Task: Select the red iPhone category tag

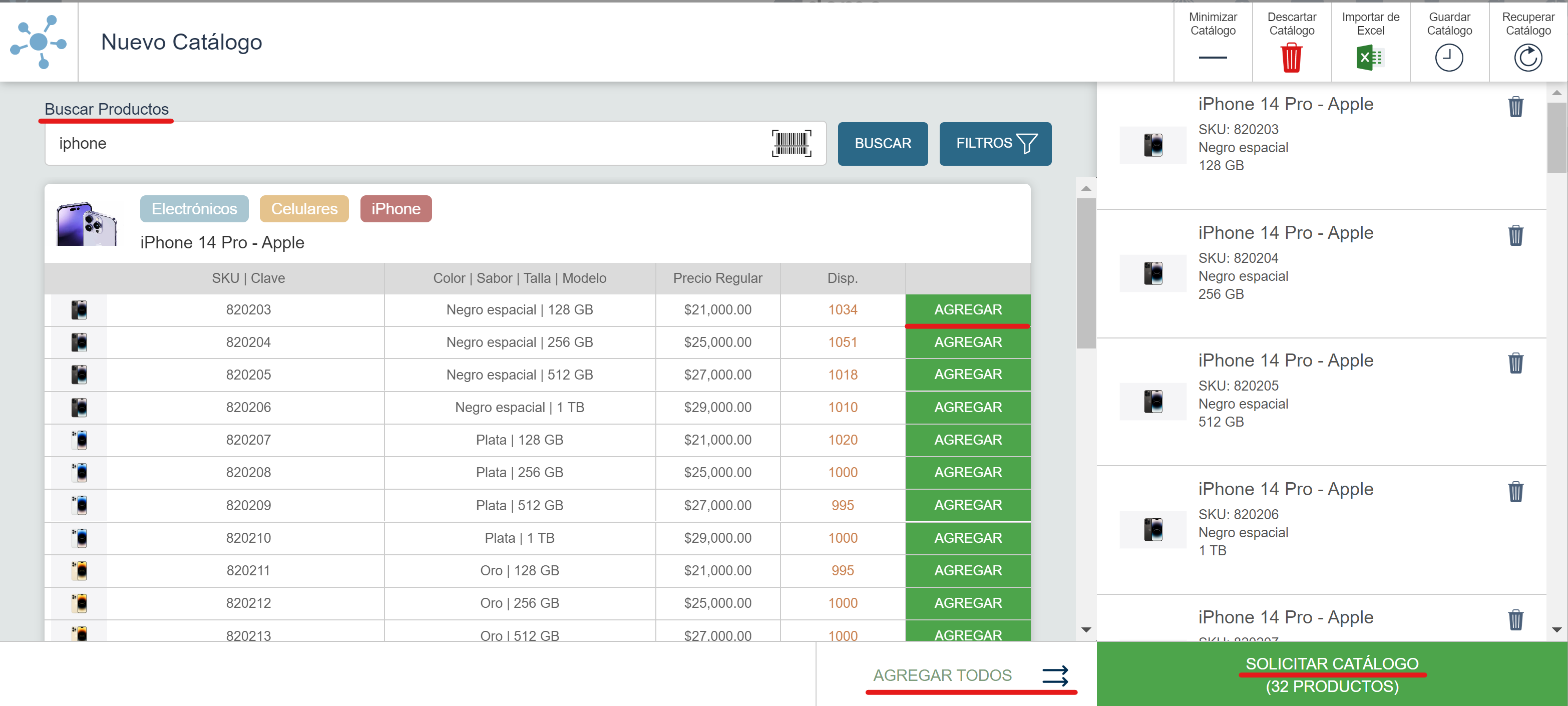Action: click(396, 209)
